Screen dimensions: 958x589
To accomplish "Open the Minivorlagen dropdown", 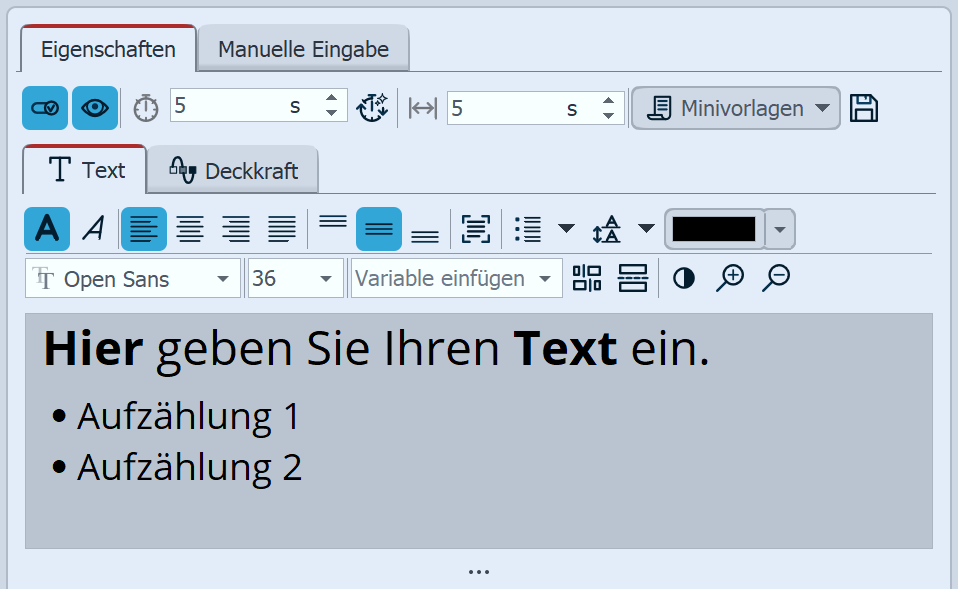I will pos(735,107).
